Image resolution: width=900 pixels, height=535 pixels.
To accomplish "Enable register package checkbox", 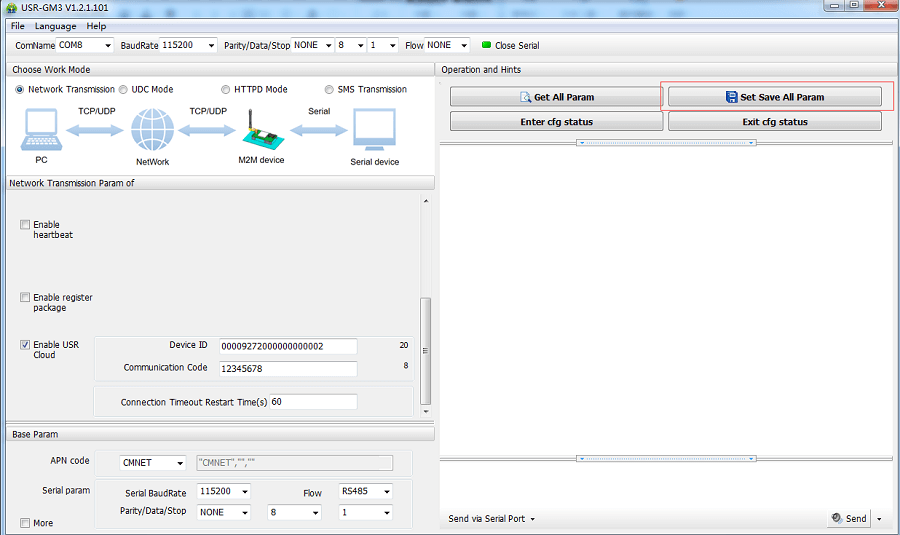I will [x=25, y=297].
